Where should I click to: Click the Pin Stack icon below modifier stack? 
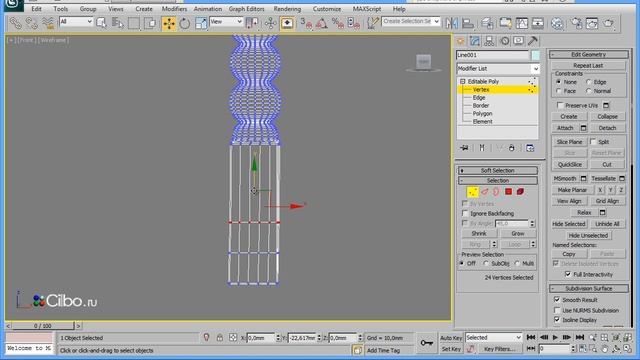click(464, 148)
